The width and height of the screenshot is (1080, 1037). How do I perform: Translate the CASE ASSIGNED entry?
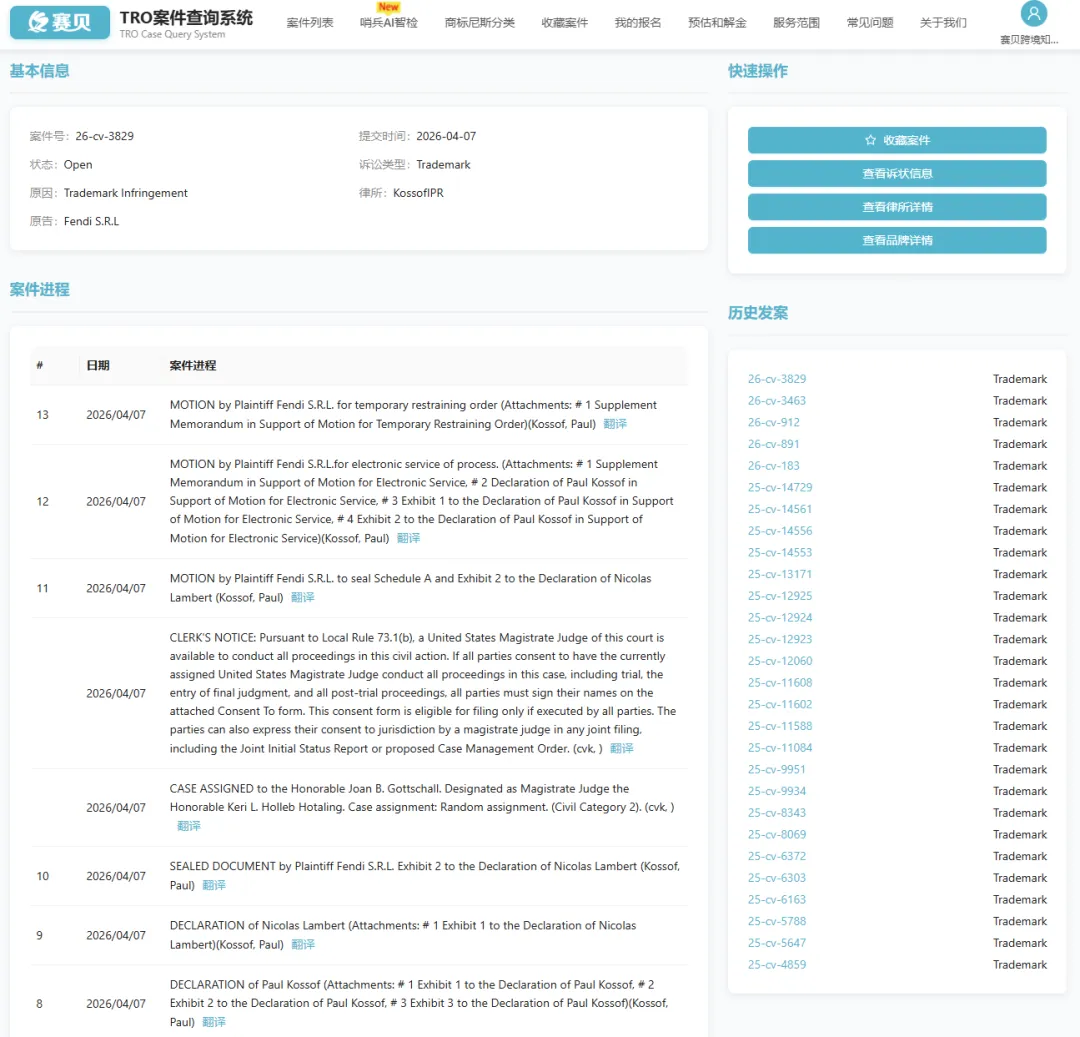(189, 826)
